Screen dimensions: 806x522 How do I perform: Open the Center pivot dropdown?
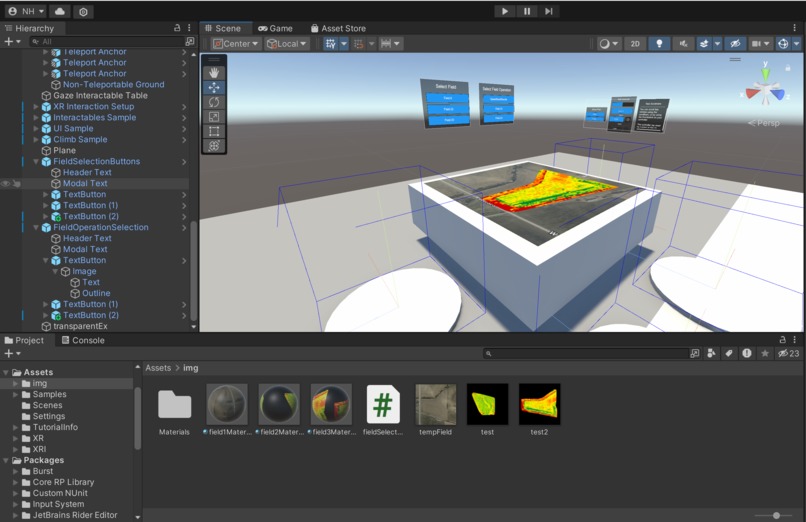235,44
